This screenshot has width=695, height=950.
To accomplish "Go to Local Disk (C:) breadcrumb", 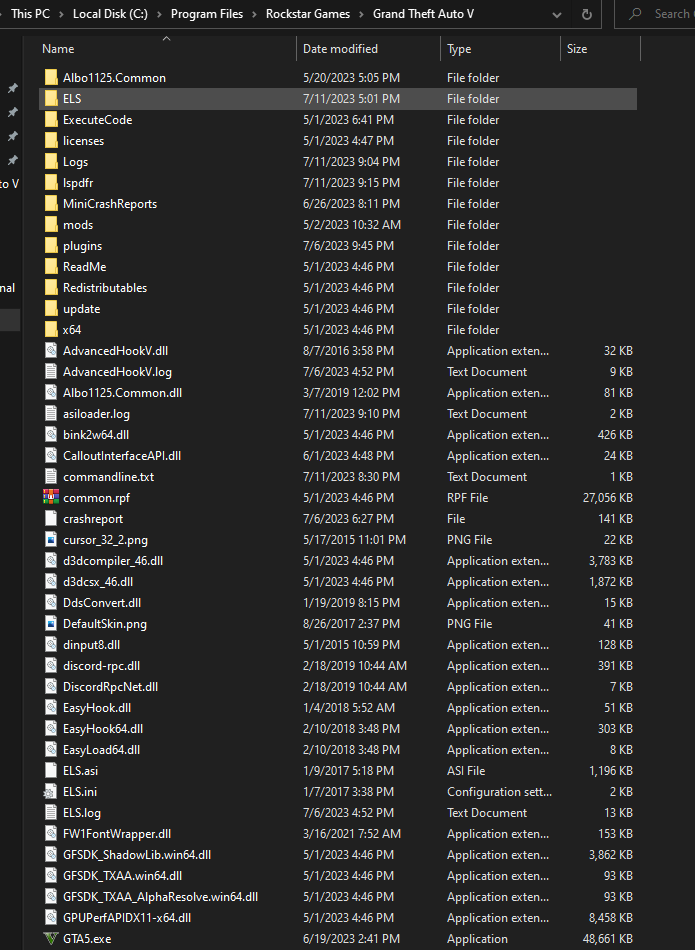I will pos(110,13).
